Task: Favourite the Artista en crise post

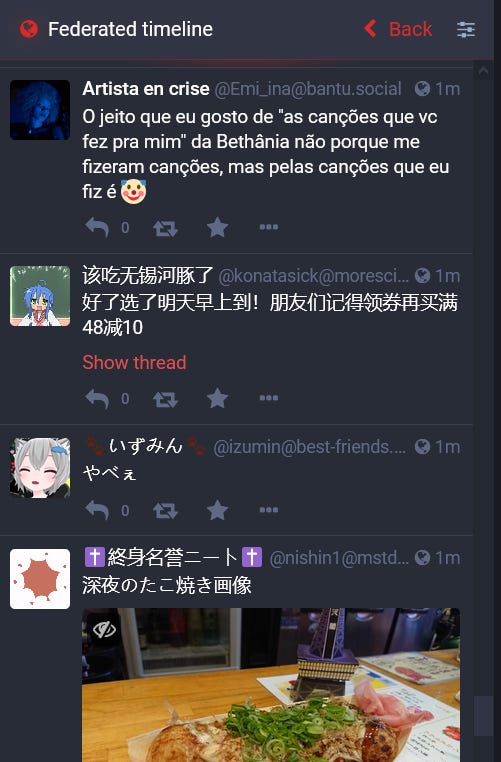Action: coord(217,227)
